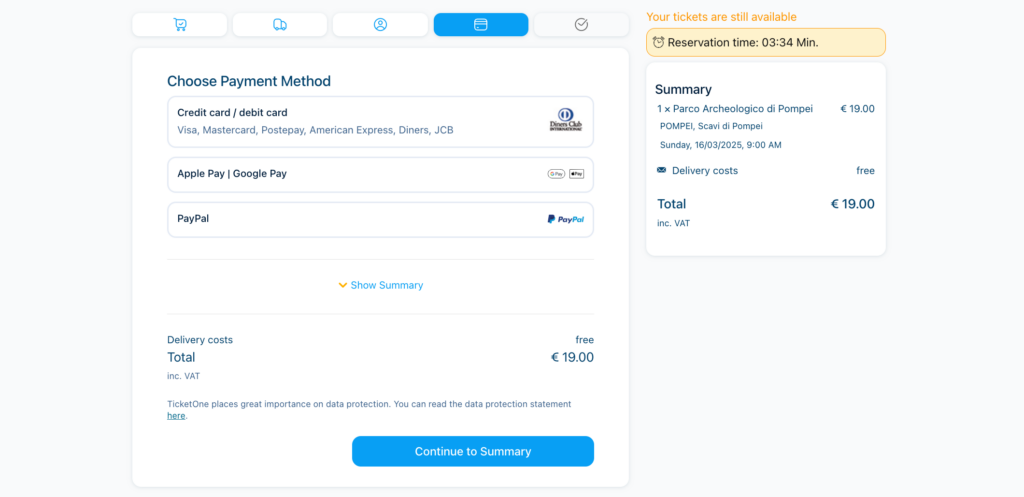
Task: Go to the shopping cart step icon
Action: click(x=180, y=25)
